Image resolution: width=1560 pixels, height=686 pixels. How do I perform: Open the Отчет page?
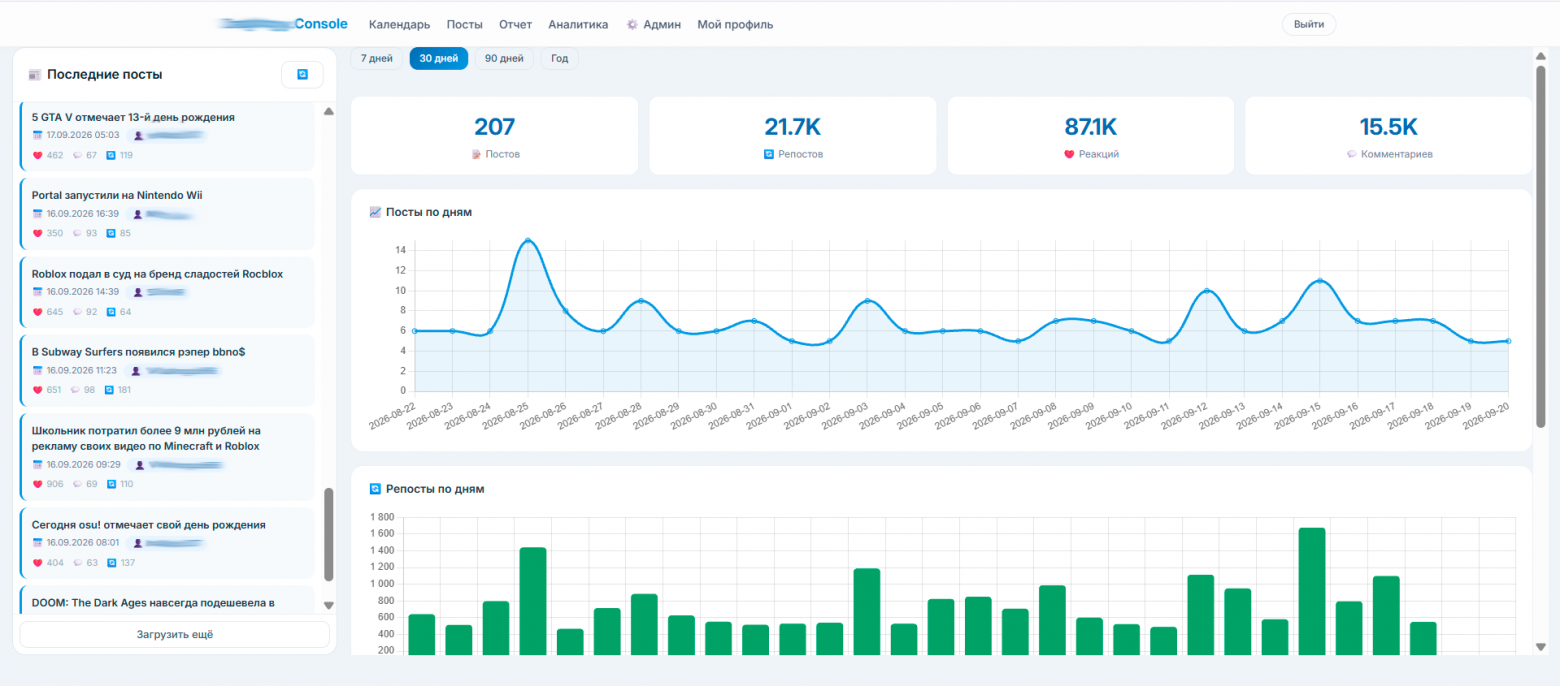pyautogui.click(x=515, y=24)
